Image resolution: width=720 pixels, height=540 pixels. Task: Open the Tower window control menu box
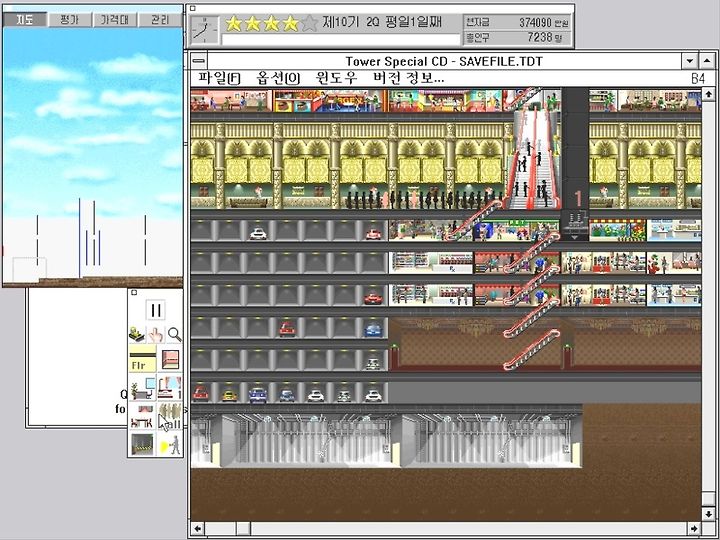[x=199, y=61]
